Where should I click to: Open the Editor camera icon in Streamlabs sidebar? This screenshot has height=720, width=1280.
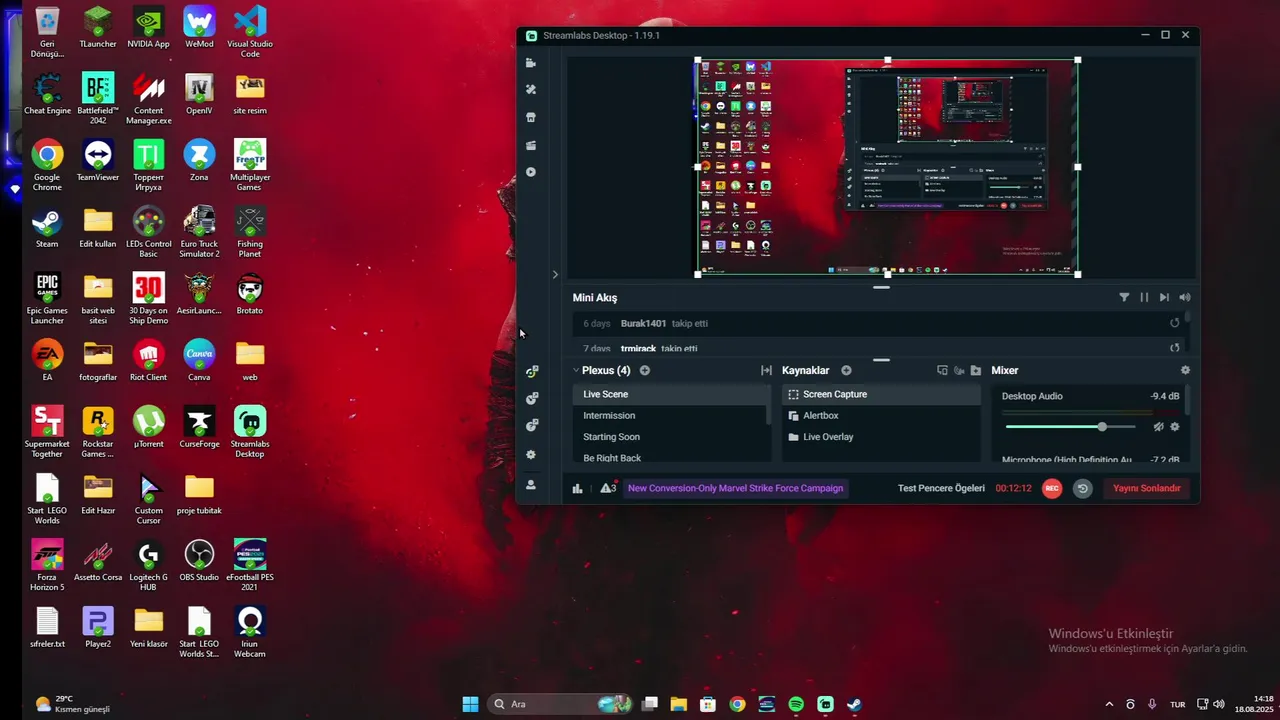click(531, 63)
